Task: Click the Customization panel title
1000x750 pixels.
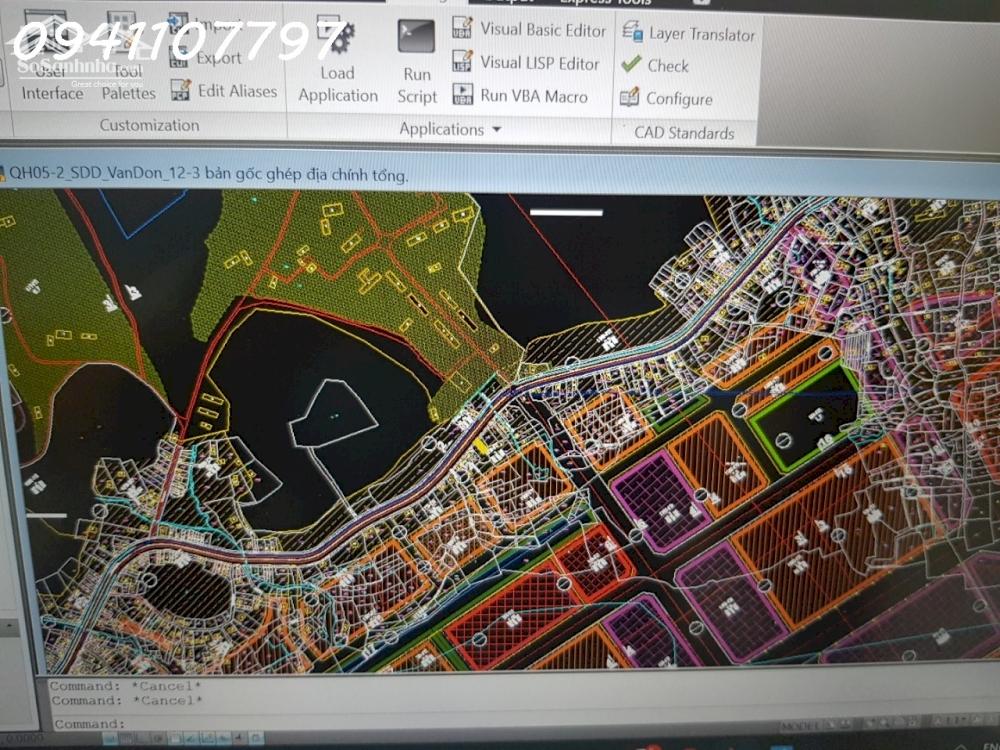Action: [x=149, y=126]
